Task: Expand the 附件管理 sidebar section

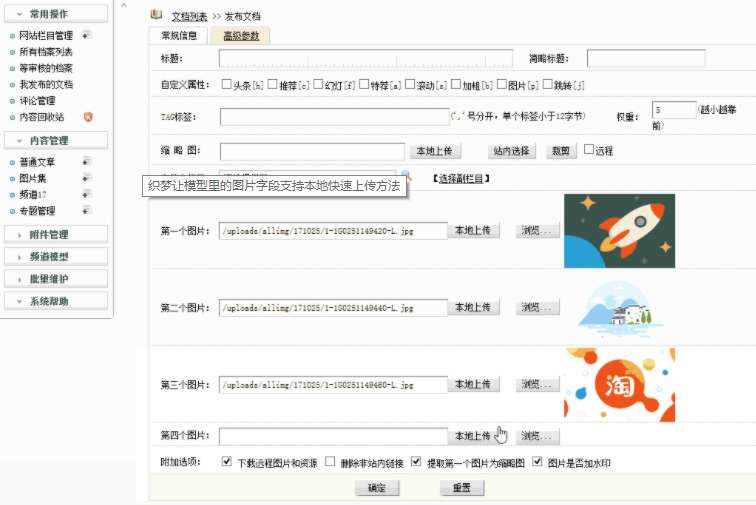Action: (56, 234)
